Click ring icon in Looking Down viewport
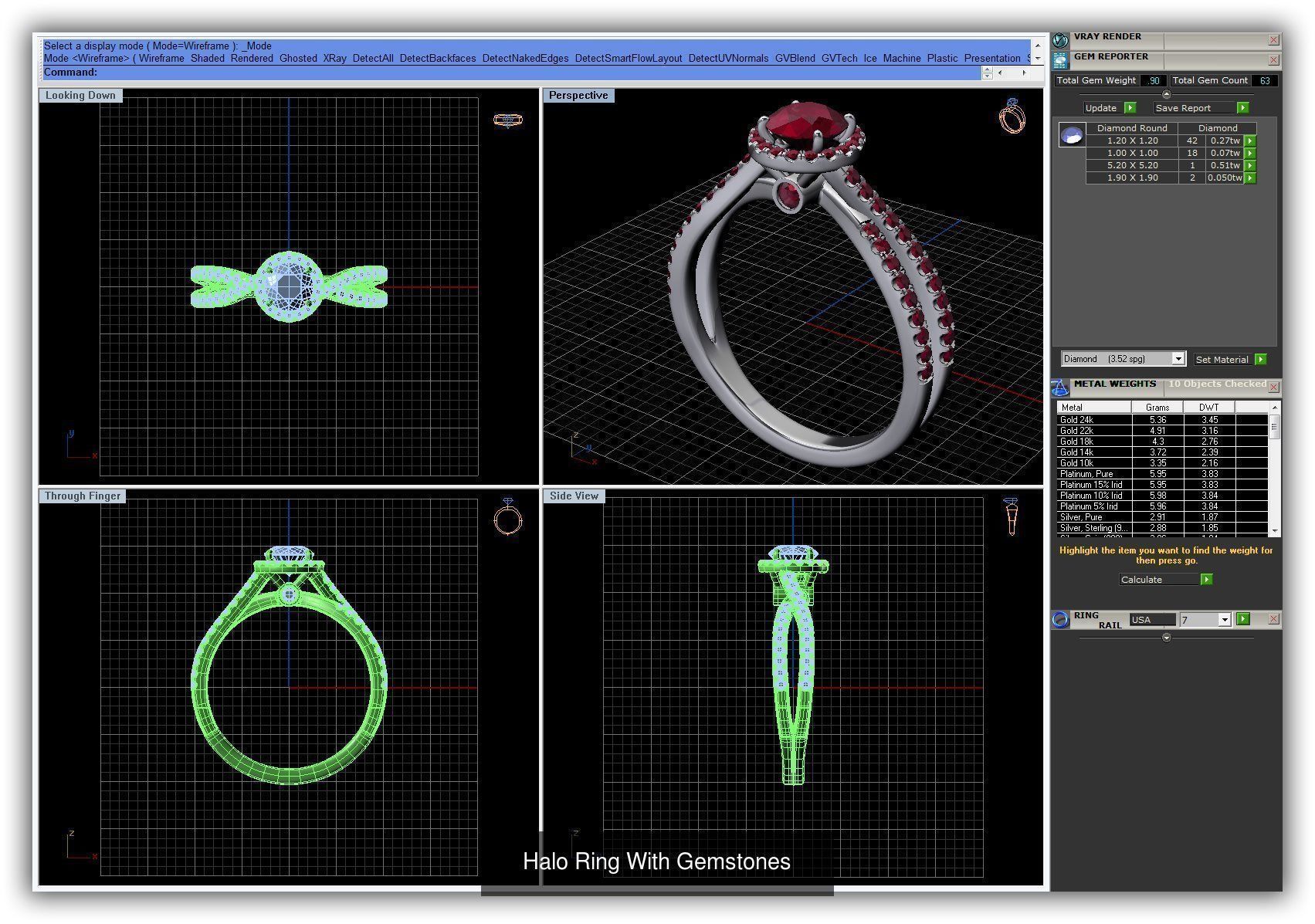The height and width of the screenshot is (924, 1315). [508, 120]
